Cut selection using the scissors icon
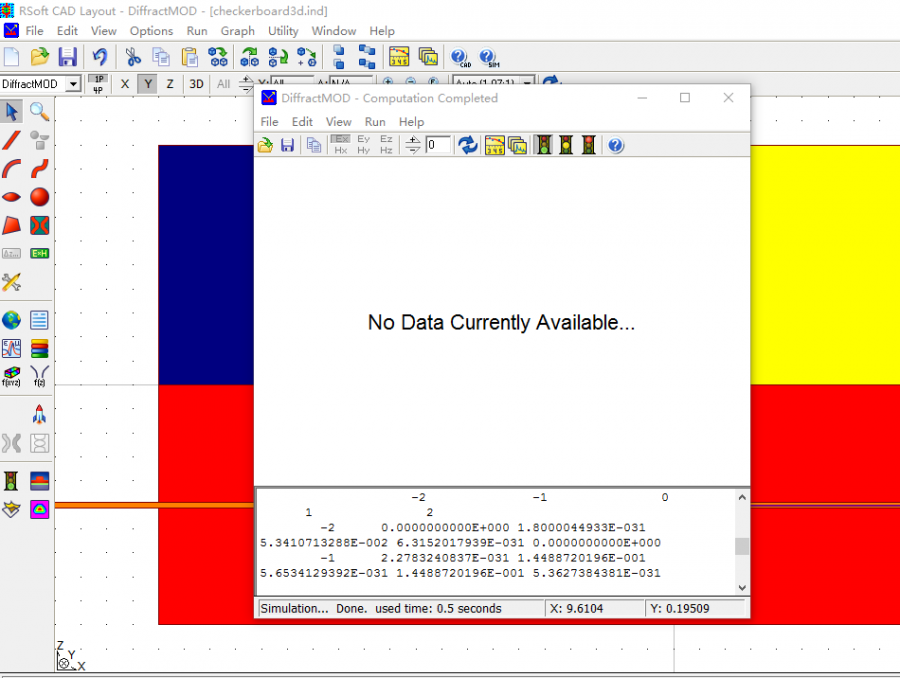The image size is (900, 678). tap(133, 57)
